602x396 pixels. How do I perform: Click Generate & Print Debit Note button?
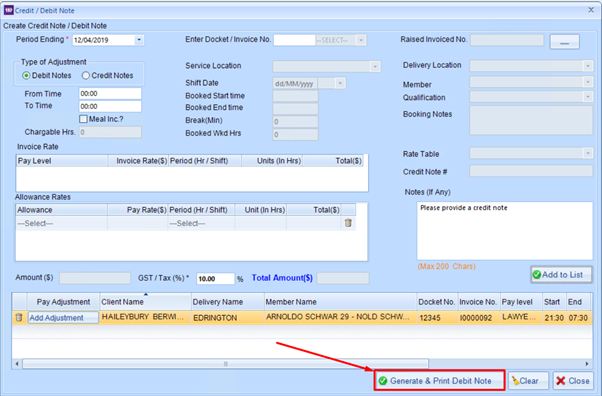click(x=439, y=381)
